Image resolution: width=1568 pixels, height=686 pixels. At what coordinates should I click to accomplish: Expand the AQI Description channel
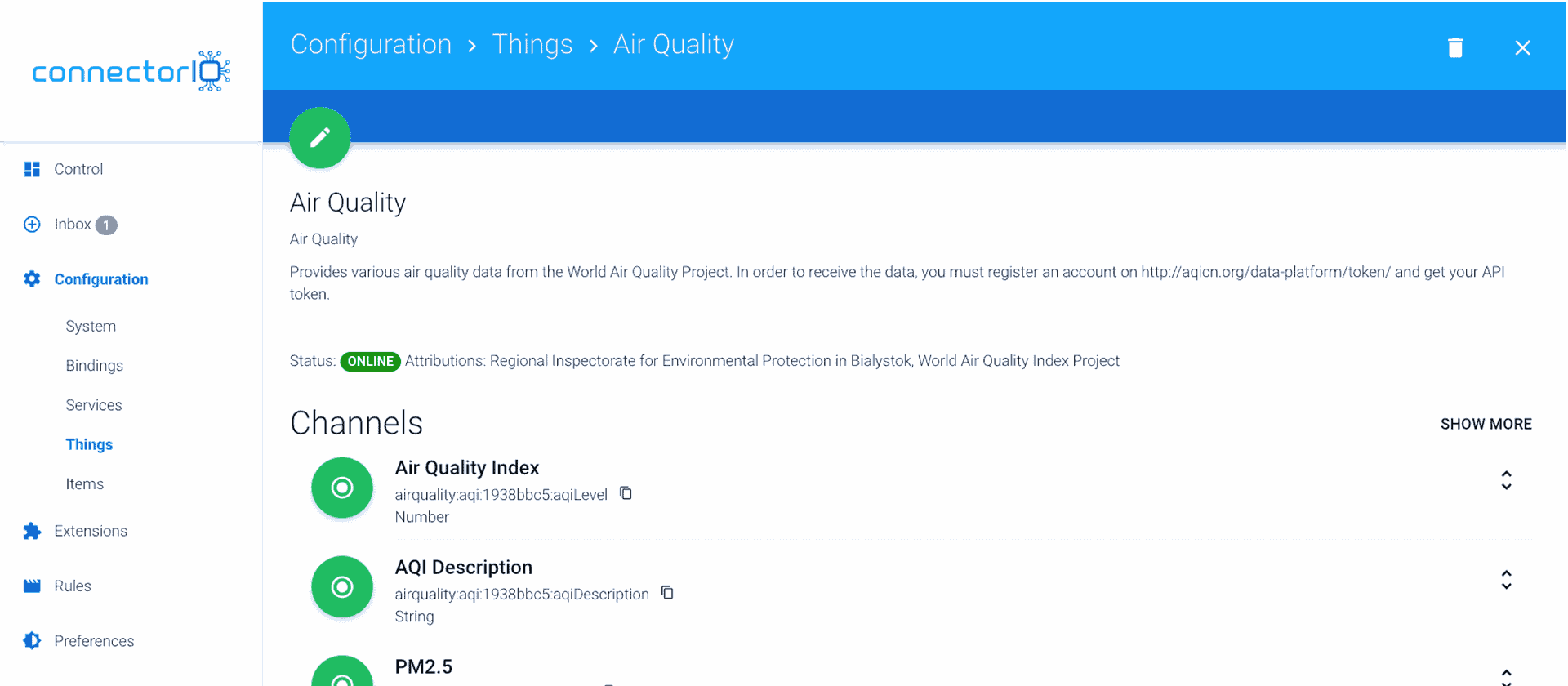pos(1506,580)
